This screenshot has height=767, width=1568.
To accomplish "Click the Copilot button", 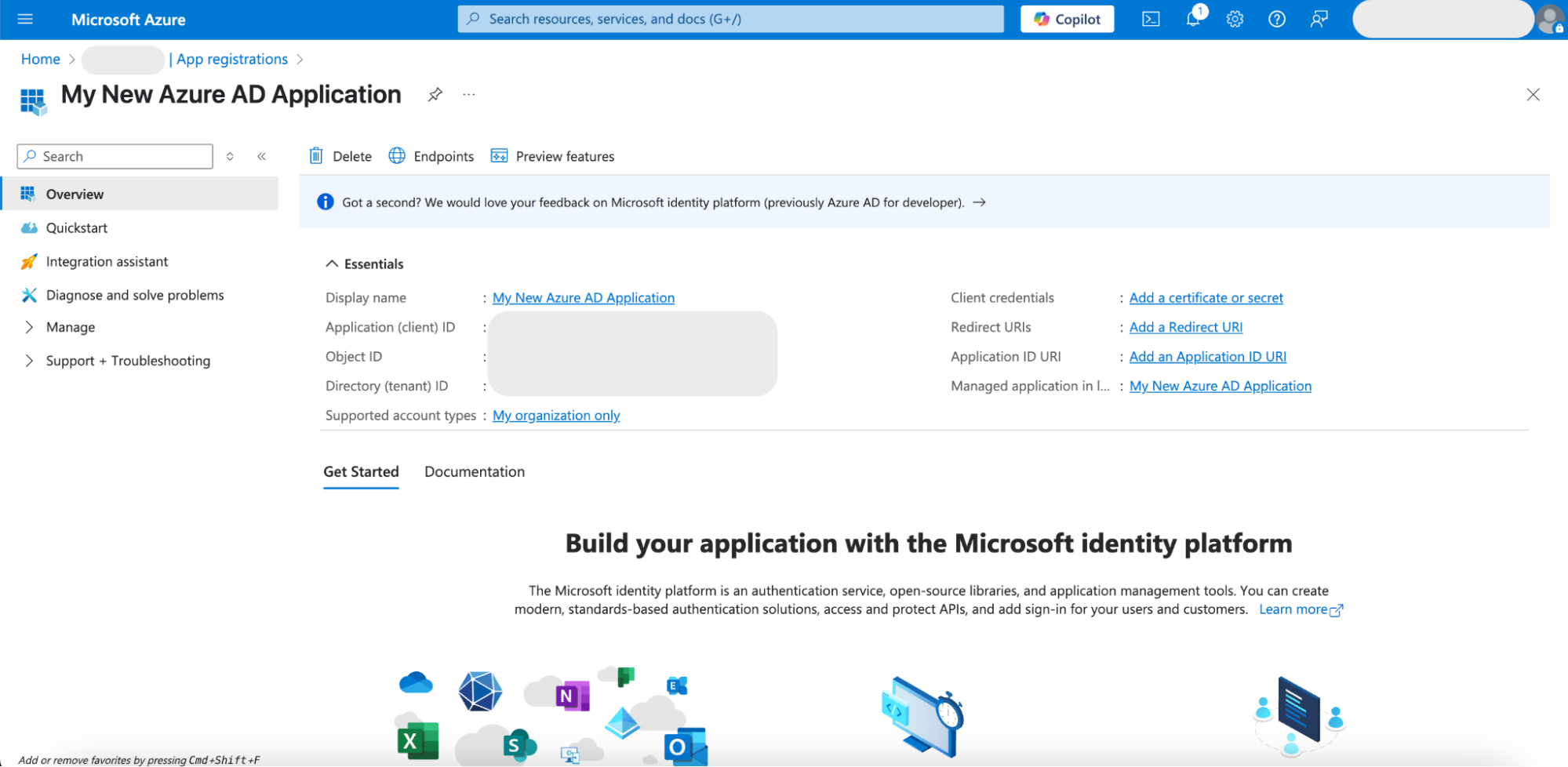I will coord(1067,19).
